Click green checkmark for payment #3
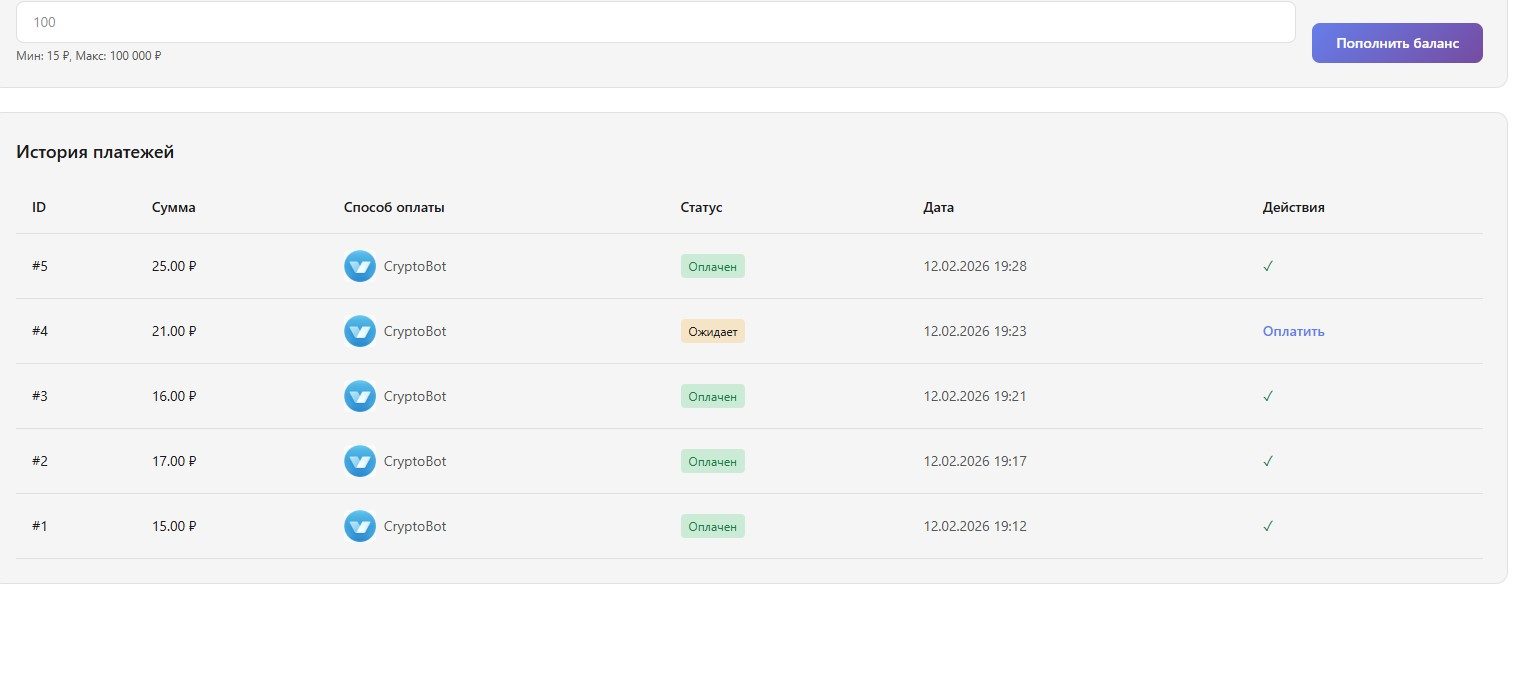 tap(1267, 396)
